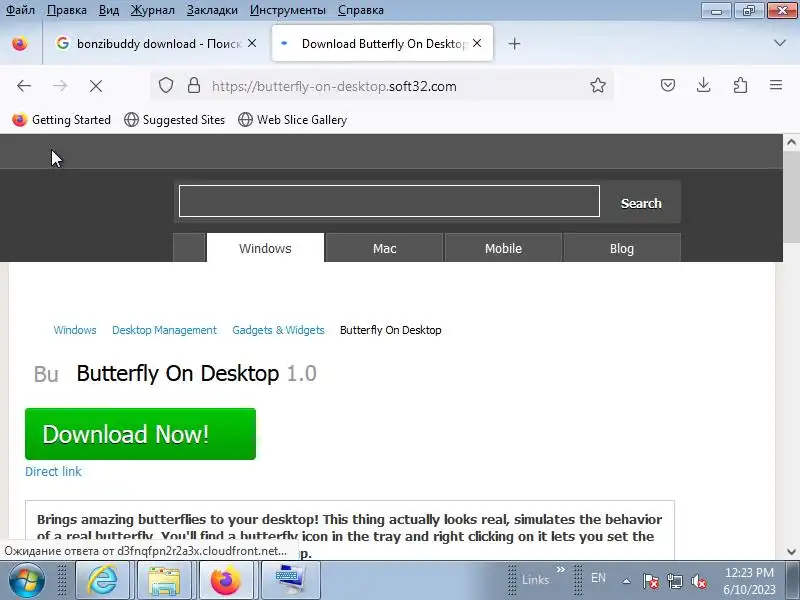Stop loading the page

click(x=96, y=86)
